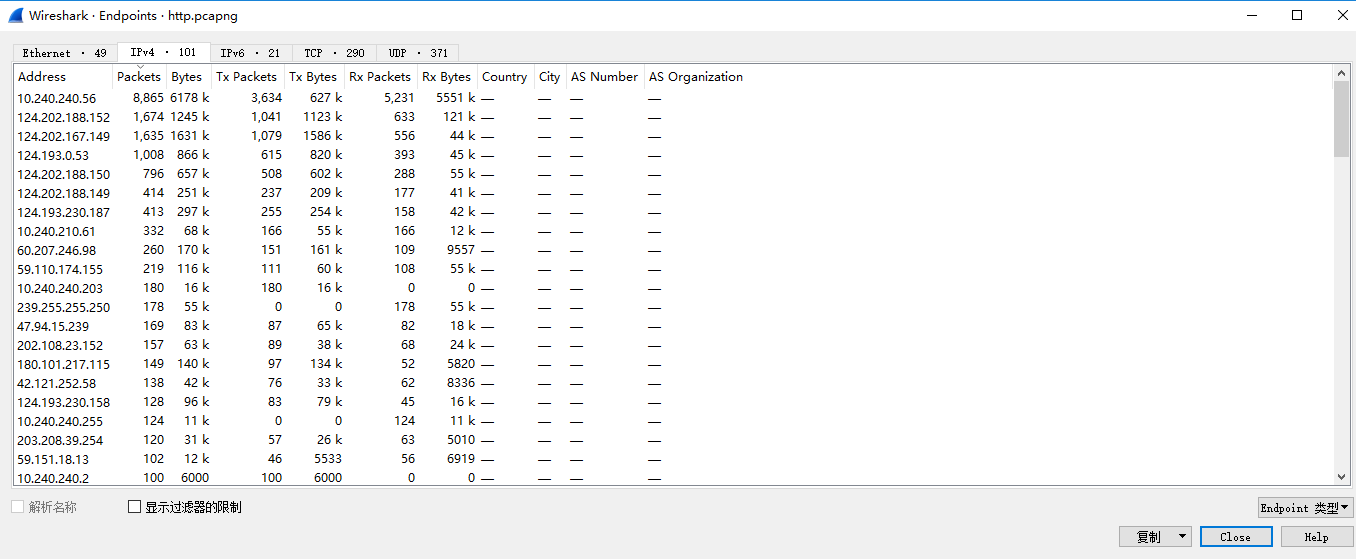The height and width of the screenshot is (559, 1356).
Task: Switch to the Ethernet tab
Action: 64,53
